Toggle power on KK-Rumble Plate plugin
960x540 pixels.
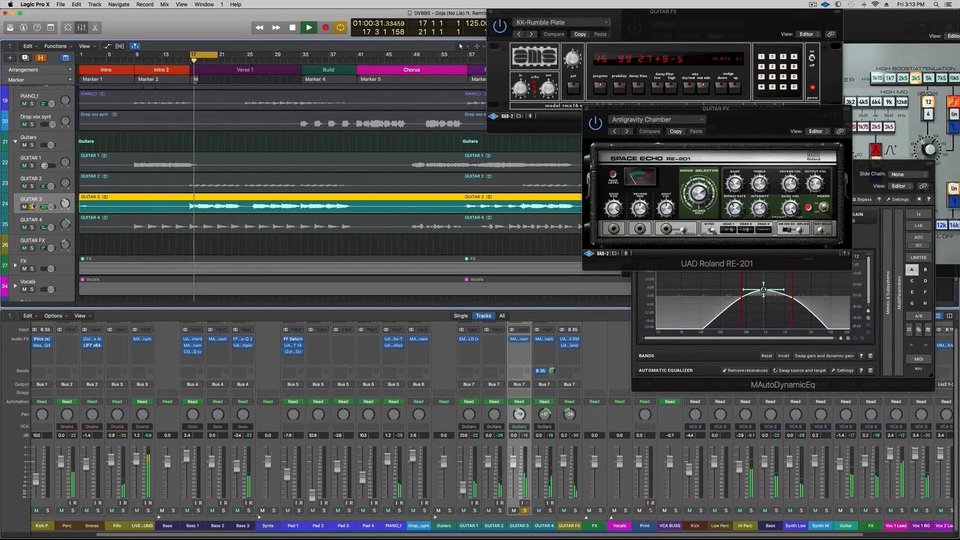pyautogui.click(x=500, y=26)
